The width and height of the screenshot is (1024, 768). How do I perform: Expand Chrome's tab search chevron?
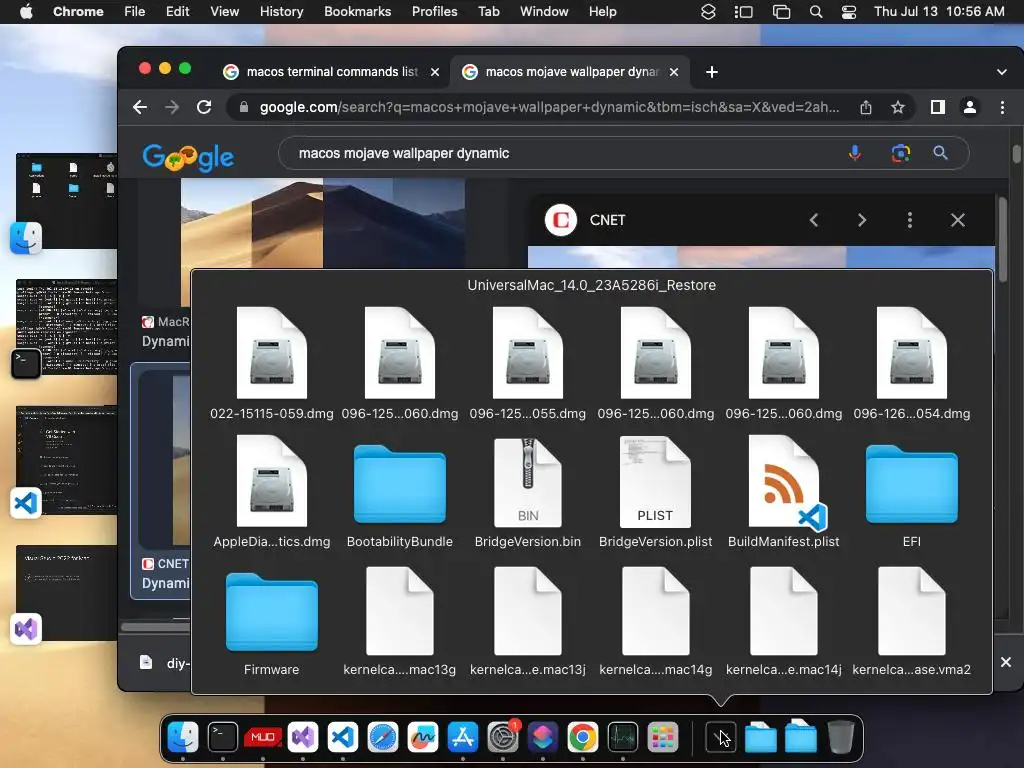point(1002,72)
